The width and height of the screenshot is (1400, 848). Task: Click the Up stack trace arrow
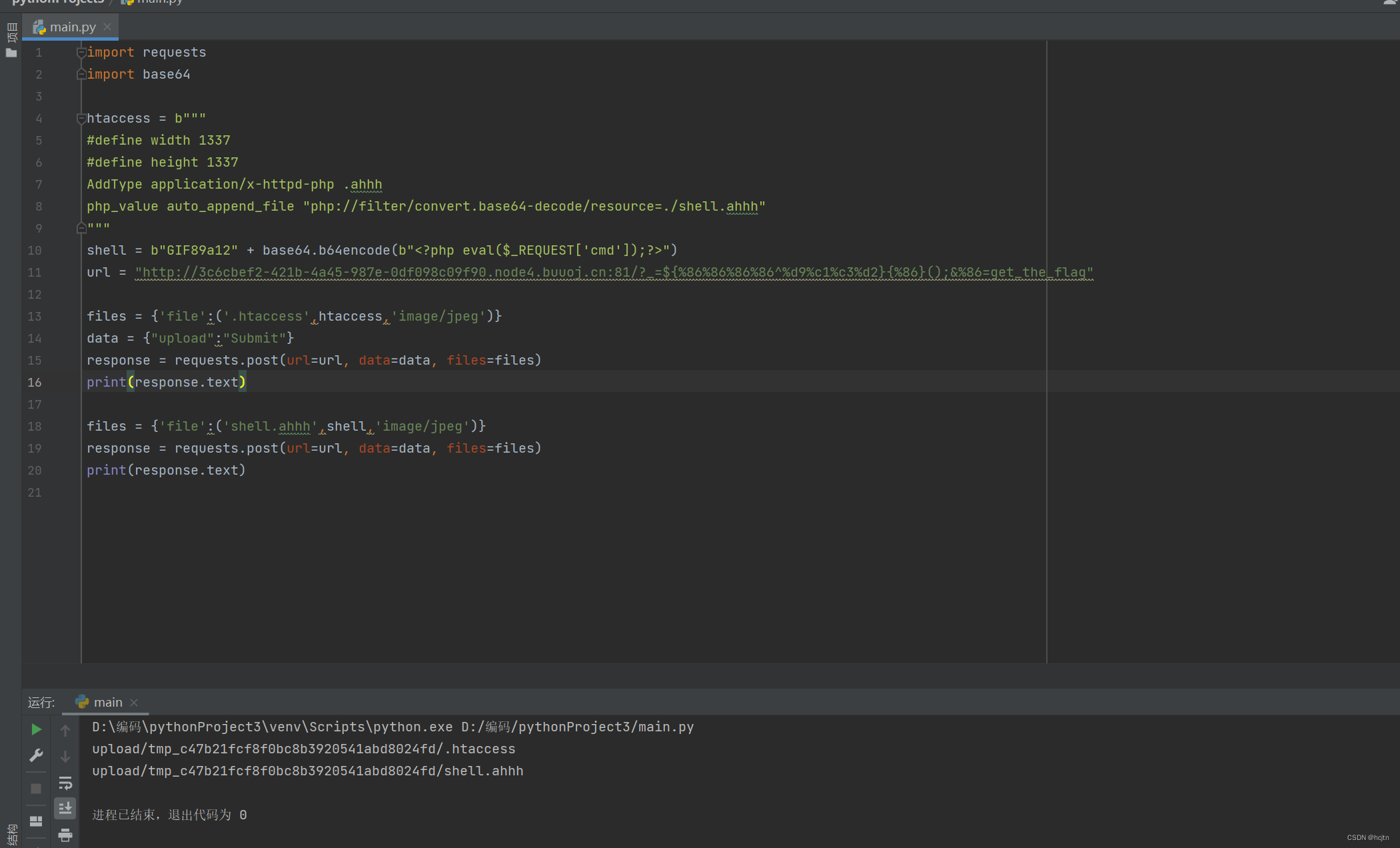[65, 730]
